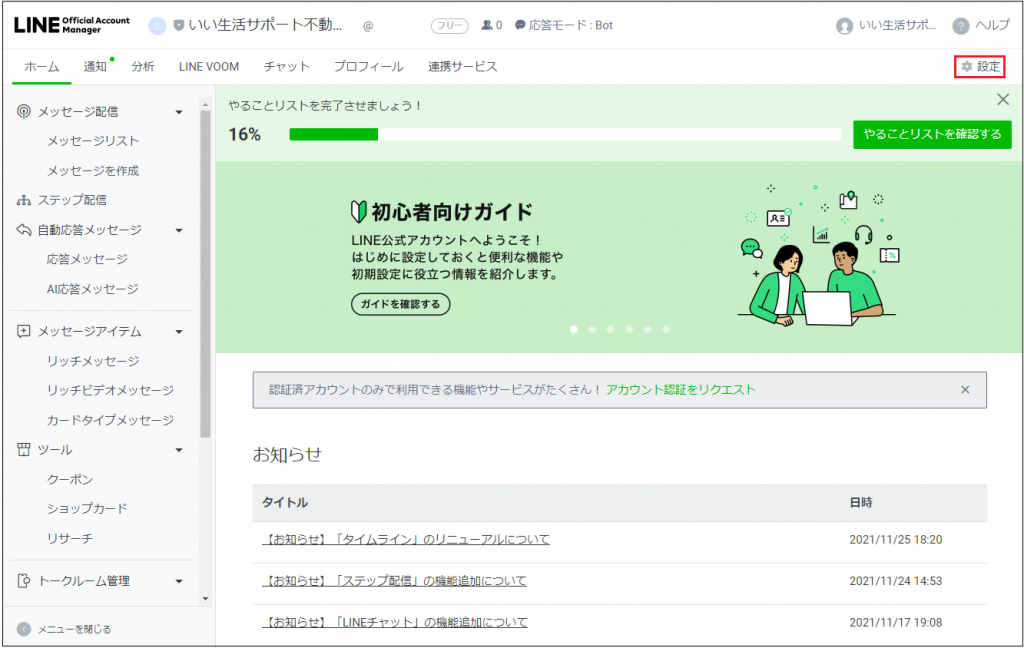1024x648 pixels.
Task: Collapse the メッセージ配信 section arrow
Action: click(x=179, y=112)
